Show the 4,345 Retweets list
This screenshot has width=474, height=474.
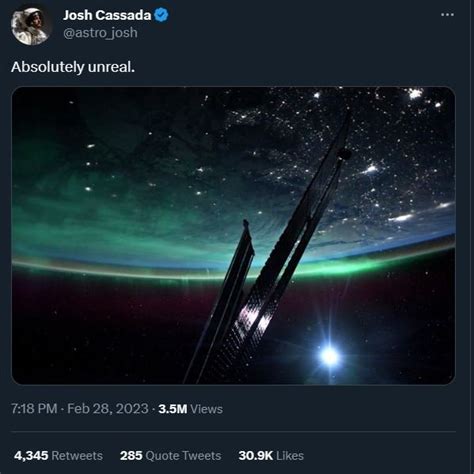coord(59,455)
